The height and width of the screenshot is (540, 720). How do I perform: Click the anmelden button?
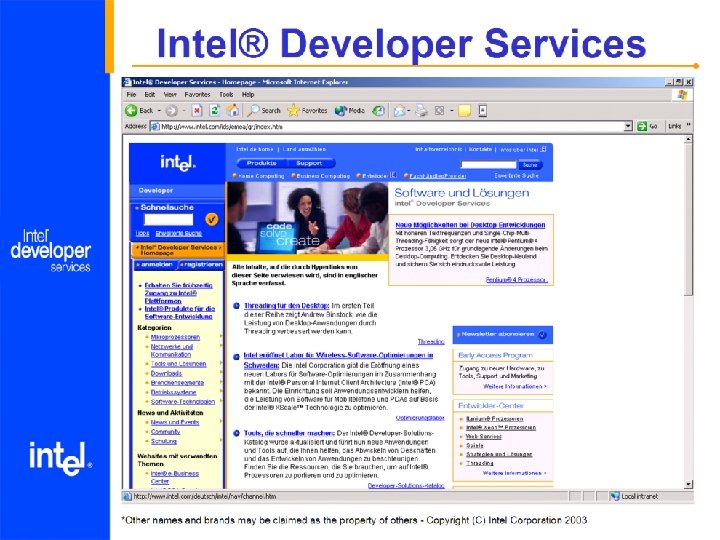tap(156, 265)
